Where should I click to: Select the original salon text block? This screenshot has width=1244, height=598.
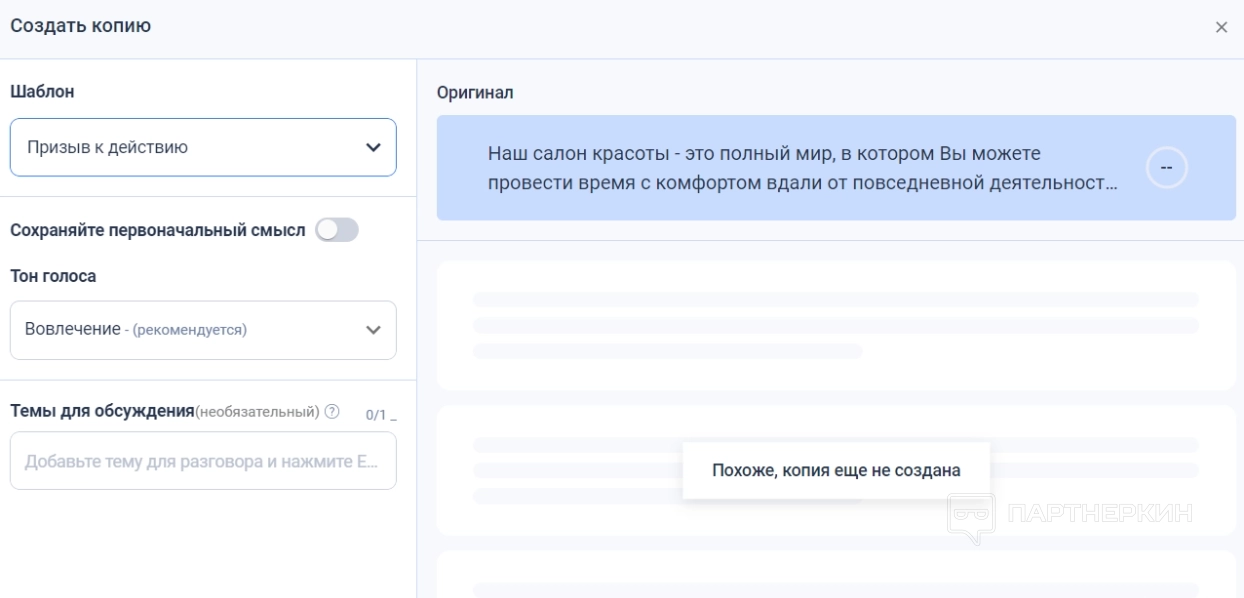800,169
